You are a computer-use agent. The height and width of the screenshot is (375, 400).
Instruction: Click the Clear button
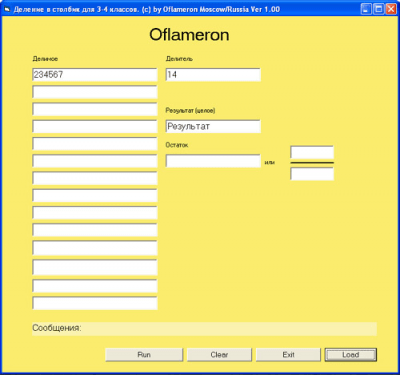(x=219, y=355)
